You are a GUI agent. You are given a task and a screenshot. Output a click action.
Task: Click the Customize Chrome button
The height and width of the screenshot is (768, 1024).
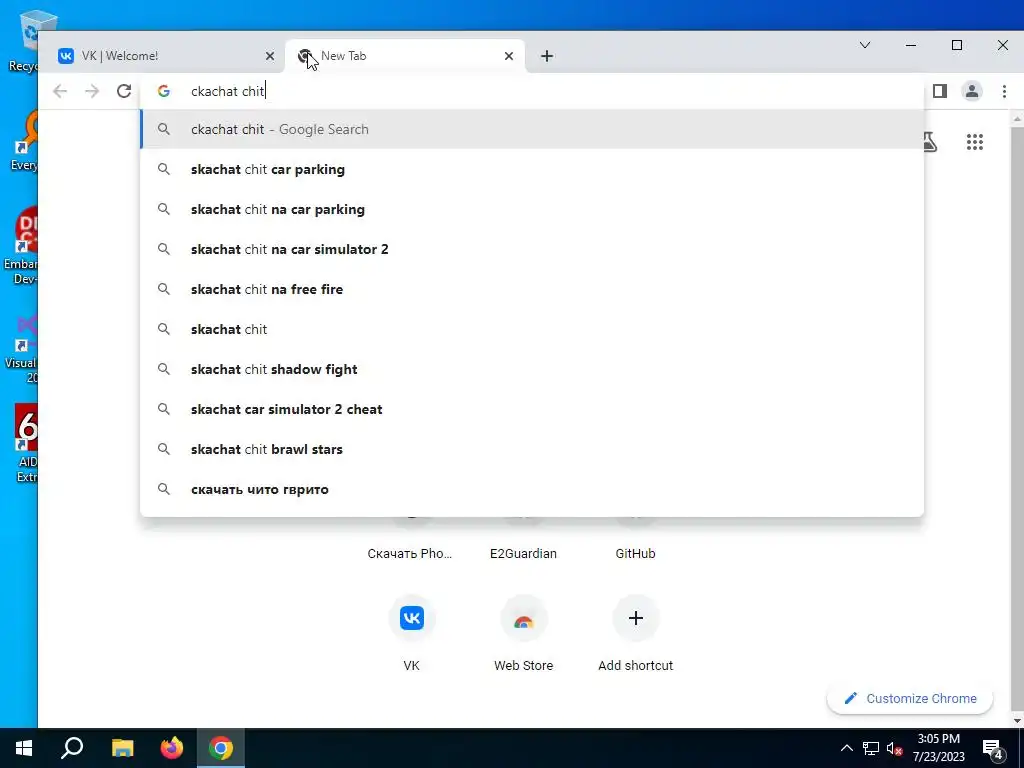coord(910,698)
